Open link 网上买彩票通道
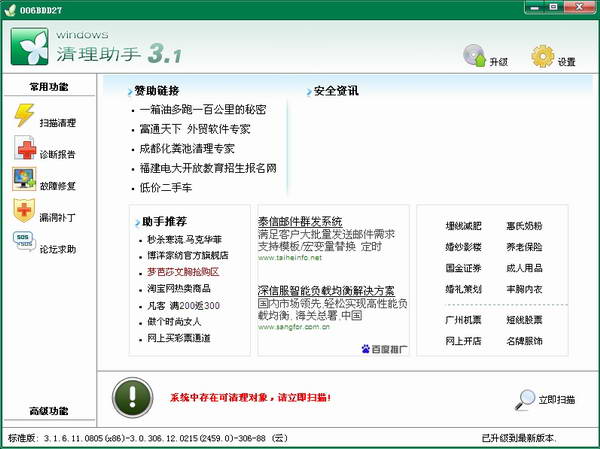The width and height of the screenshot is (600, 449). pyautogui.click(x=179, y=338)
